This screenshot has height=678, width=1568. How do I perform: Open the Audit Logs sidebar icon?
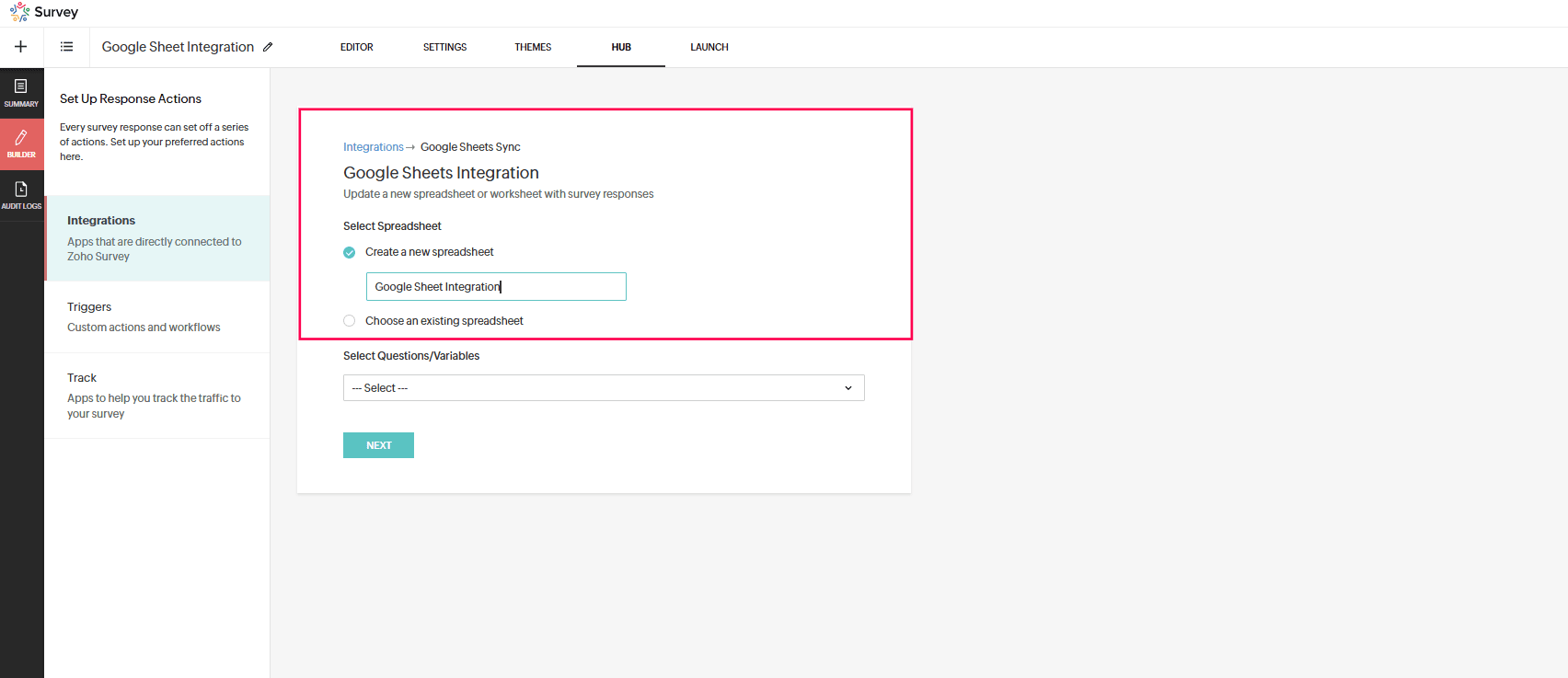coord(21,195)
